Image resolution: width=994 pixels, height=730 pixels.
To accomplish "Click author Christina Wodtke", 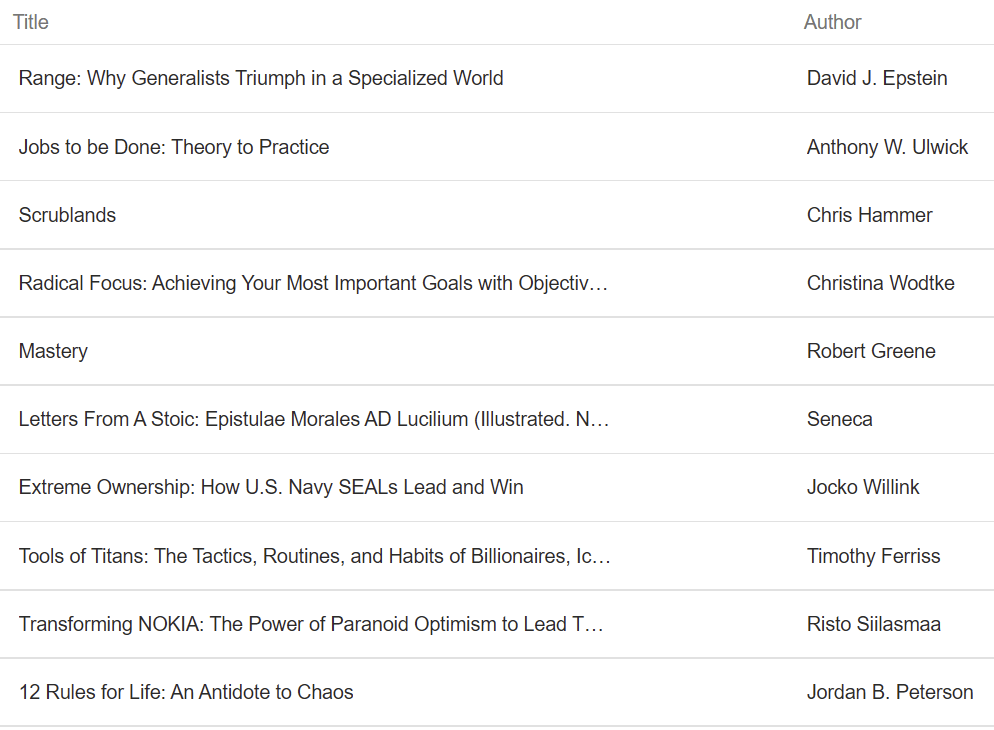I will coord(881,283).
